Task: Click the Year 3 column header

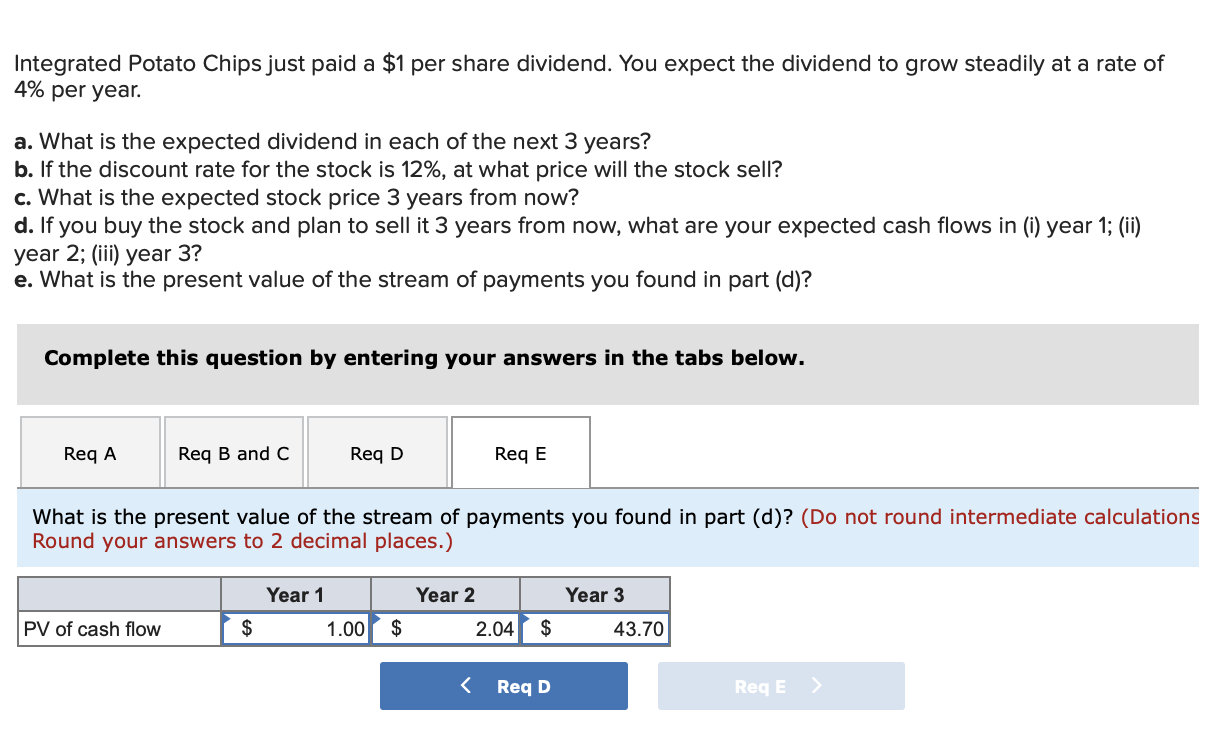Action: [x=594, y=594]
